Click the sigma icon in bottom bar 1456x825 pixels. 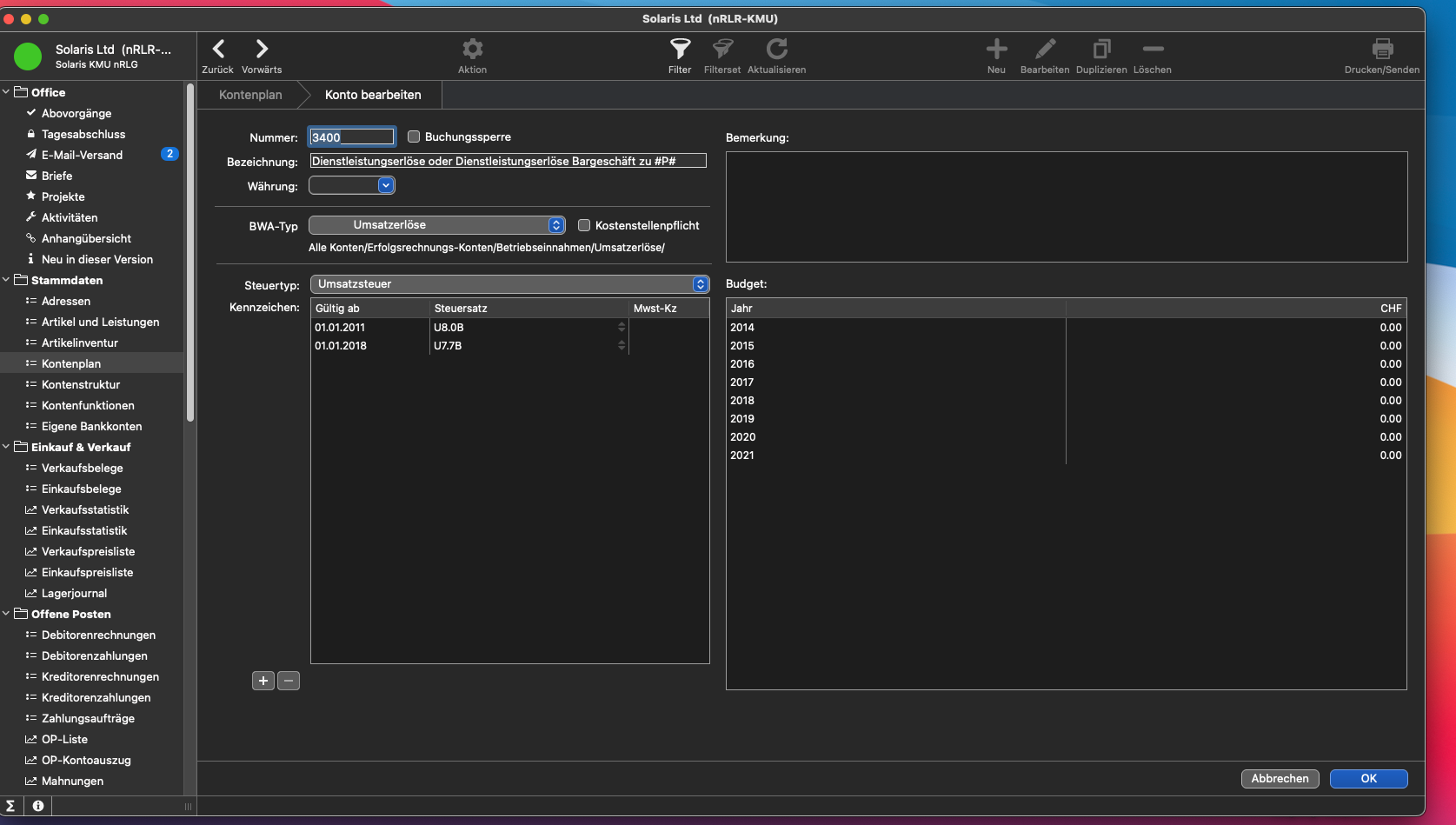coord(10,806)
